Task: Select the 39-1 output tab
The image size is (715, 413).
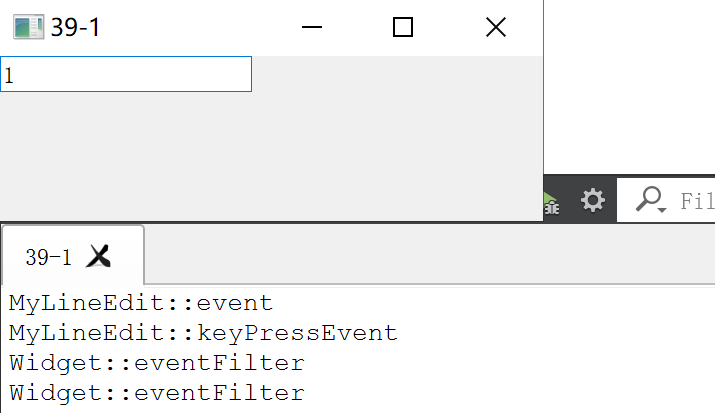Action: click(x=48, y=257)
